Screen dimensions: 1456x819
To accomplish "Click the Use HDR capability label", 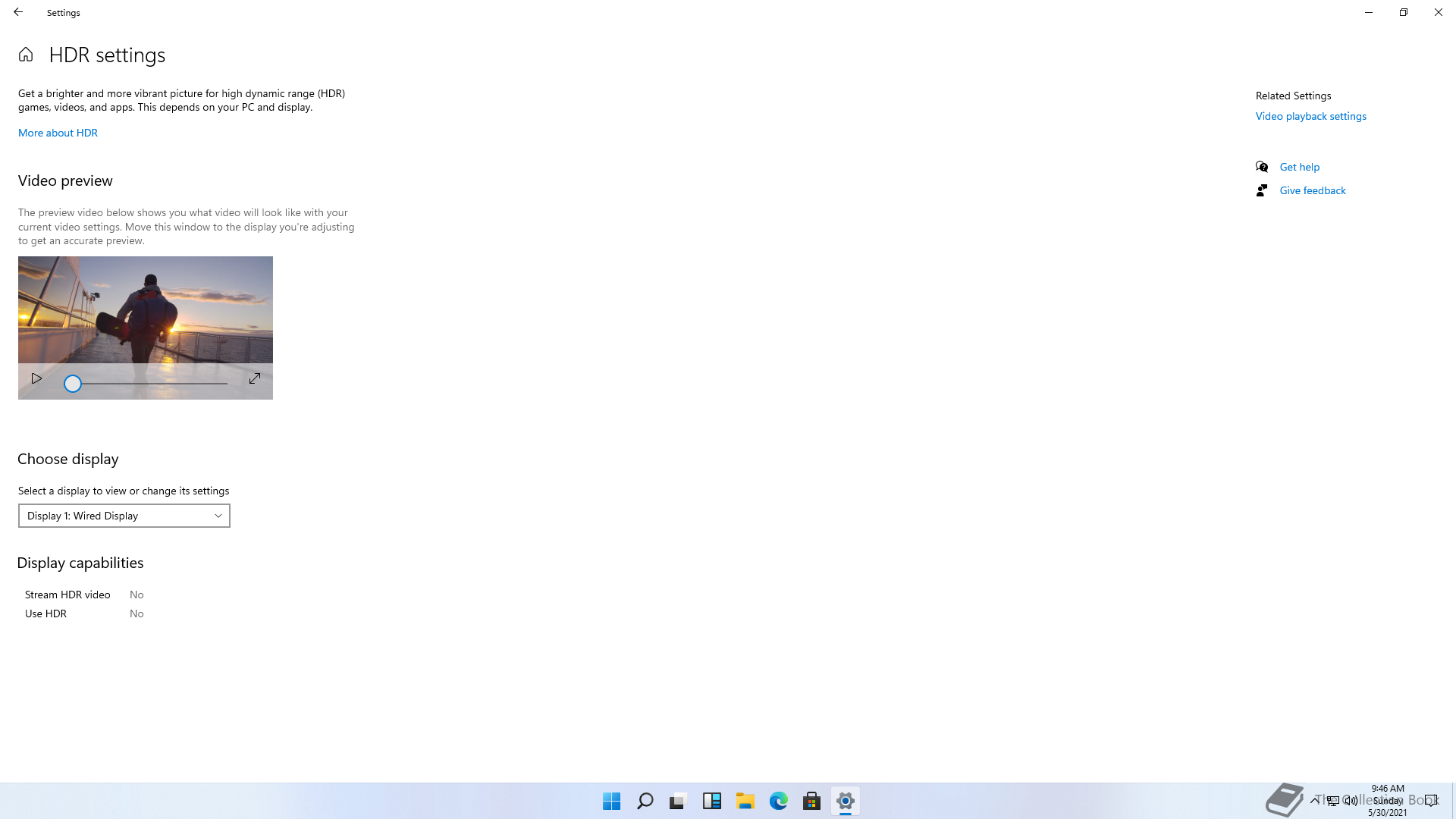I will (45, 613).
